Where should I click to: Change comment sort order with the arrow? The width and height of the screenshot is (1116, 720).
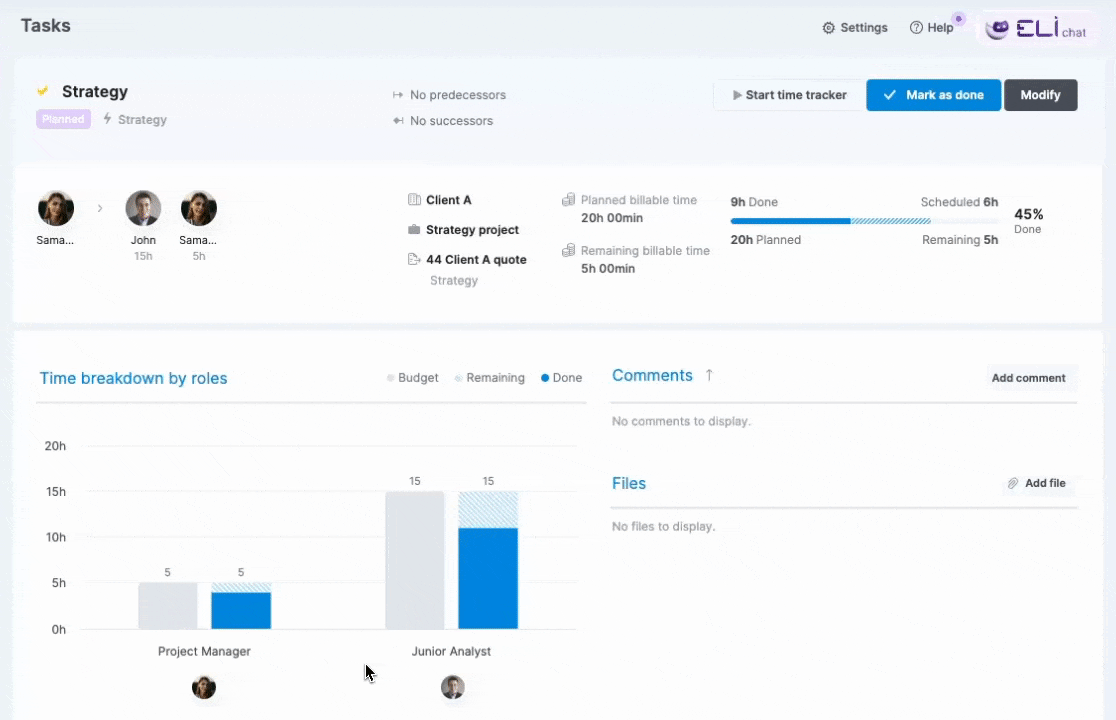[x=708, y=375]
